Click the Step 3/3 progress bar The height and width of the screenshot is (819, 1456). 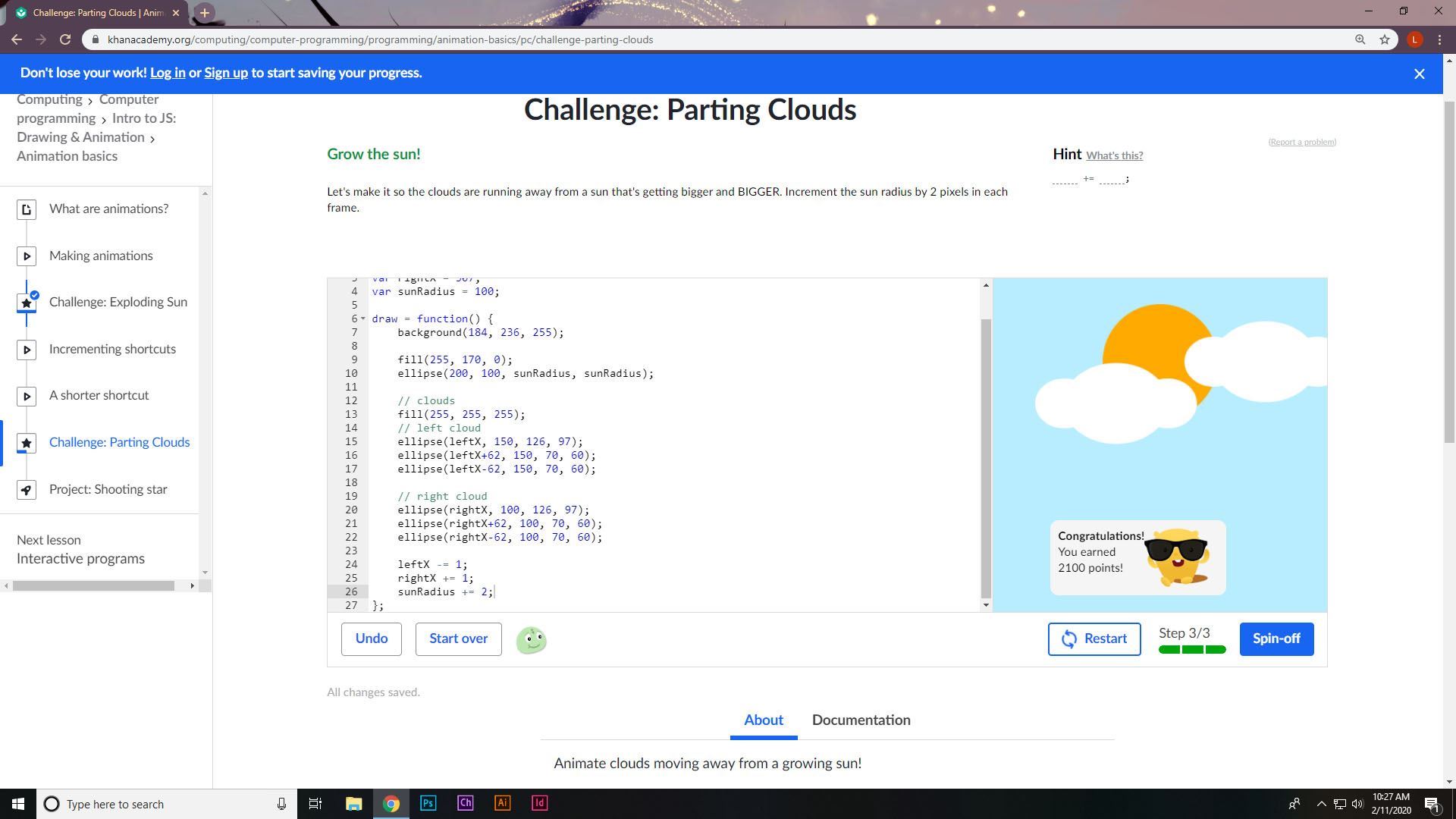1191,649
